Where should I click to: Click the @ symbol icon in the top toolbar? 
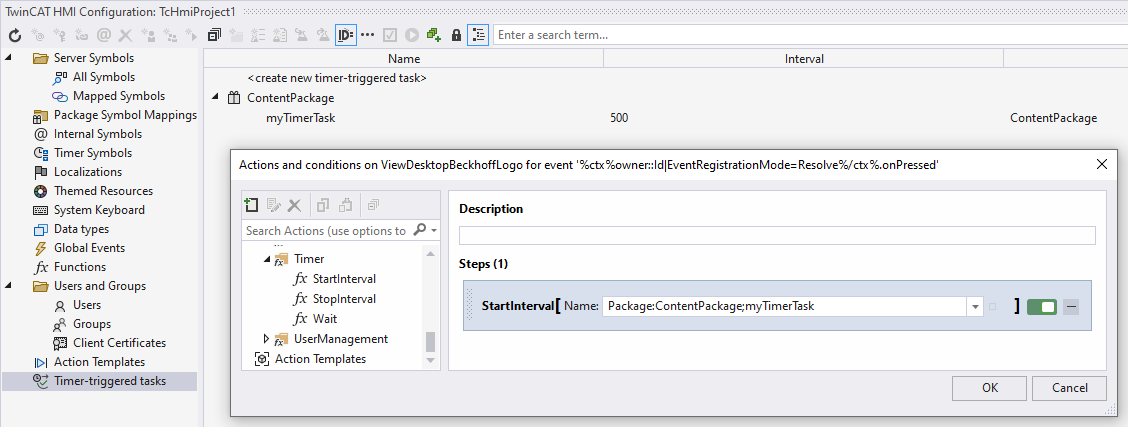click(x=104, y=35)
